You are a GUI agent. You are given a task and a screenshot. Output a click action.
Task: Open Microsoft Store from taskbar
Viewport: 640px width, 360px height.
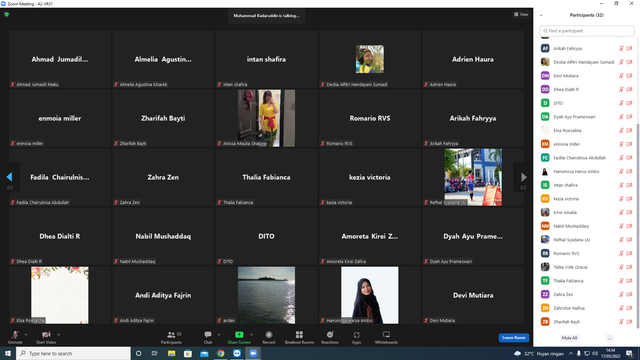pos(188,353)
